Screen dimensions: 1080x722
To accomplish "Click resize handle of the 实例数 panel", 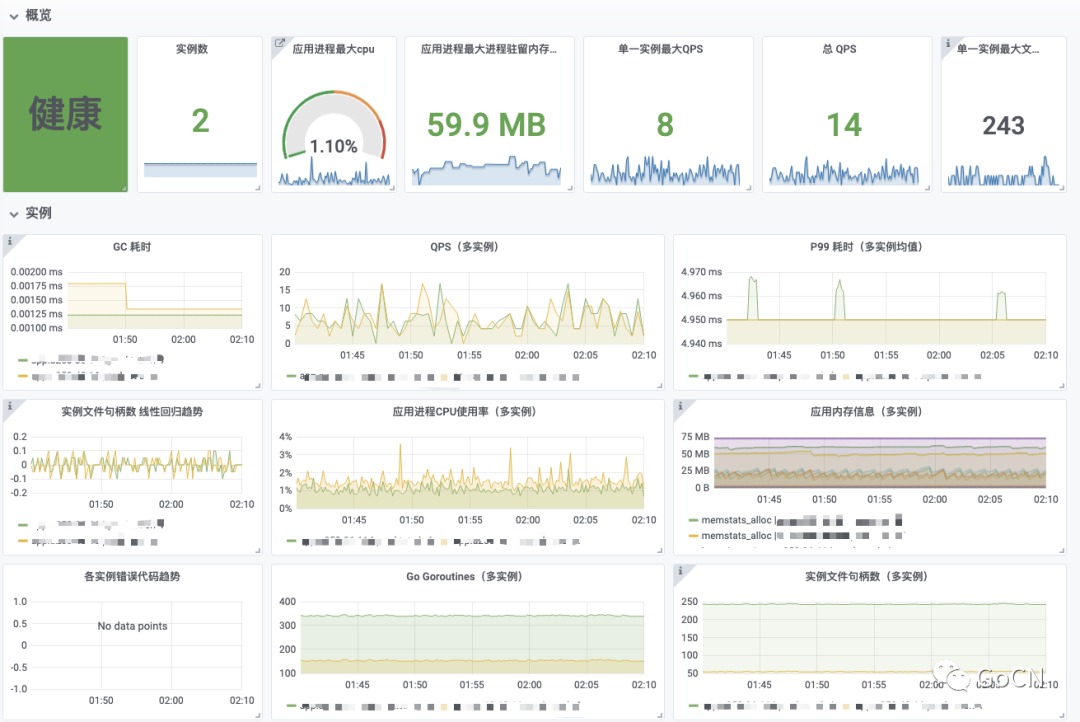I will point(258,188).
